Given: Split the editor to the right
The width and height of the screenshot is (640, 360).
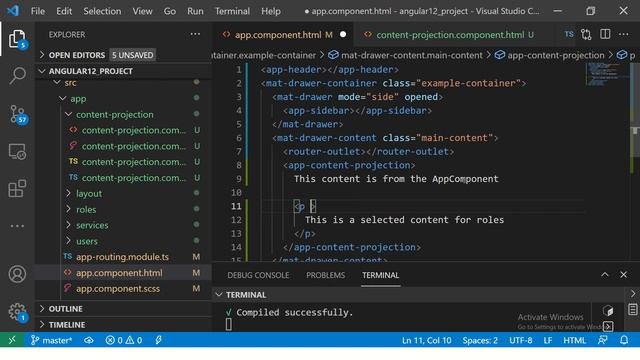Looking at the screenshot, I should pos(605,34).
